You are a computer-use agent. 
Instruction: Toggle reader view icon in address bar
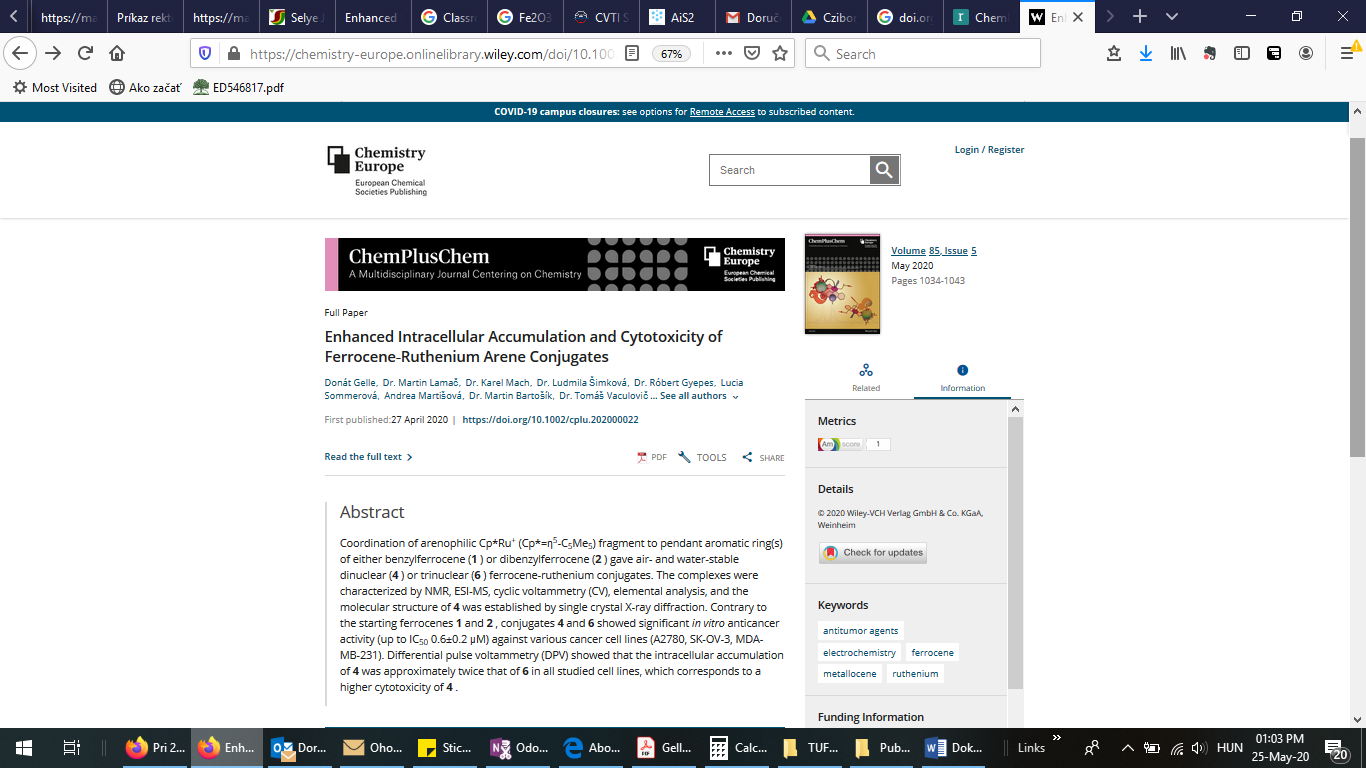[x=631, y=54]
